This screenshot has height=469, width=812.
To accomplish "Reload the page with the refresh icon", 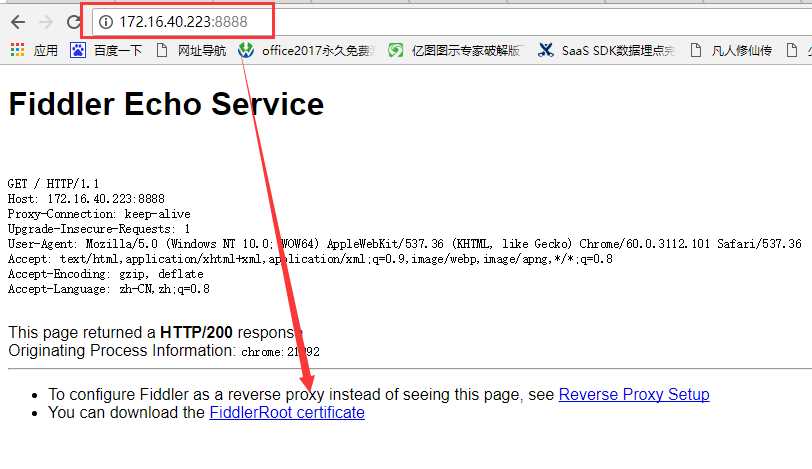I will [x=74, y=22].
